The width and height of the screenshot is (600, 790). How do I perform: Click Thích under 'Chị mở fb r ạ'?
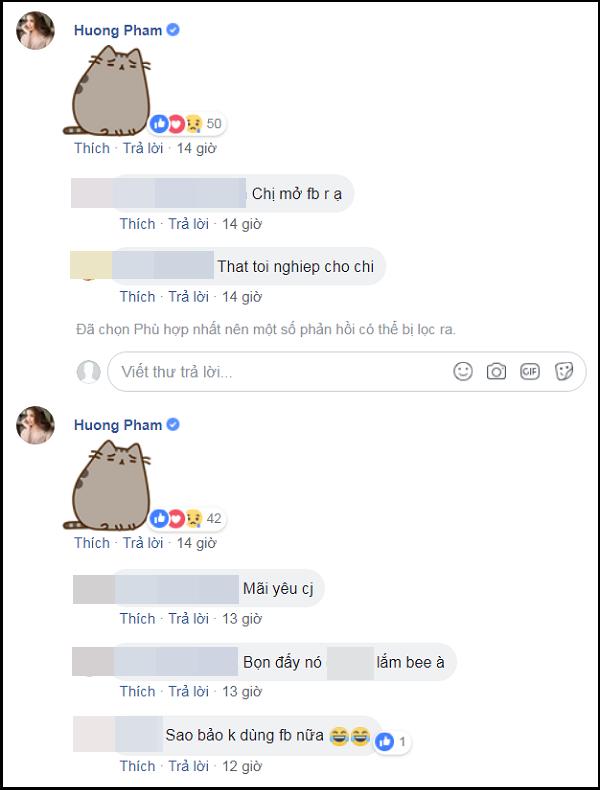pos(138,224)
